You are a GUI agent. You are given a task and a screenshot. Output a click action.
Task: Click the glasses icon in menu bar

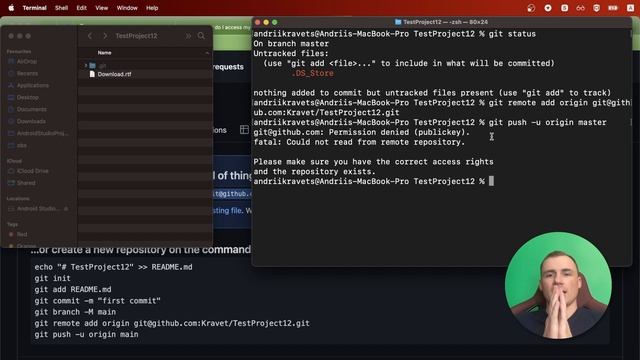point(580,8)
